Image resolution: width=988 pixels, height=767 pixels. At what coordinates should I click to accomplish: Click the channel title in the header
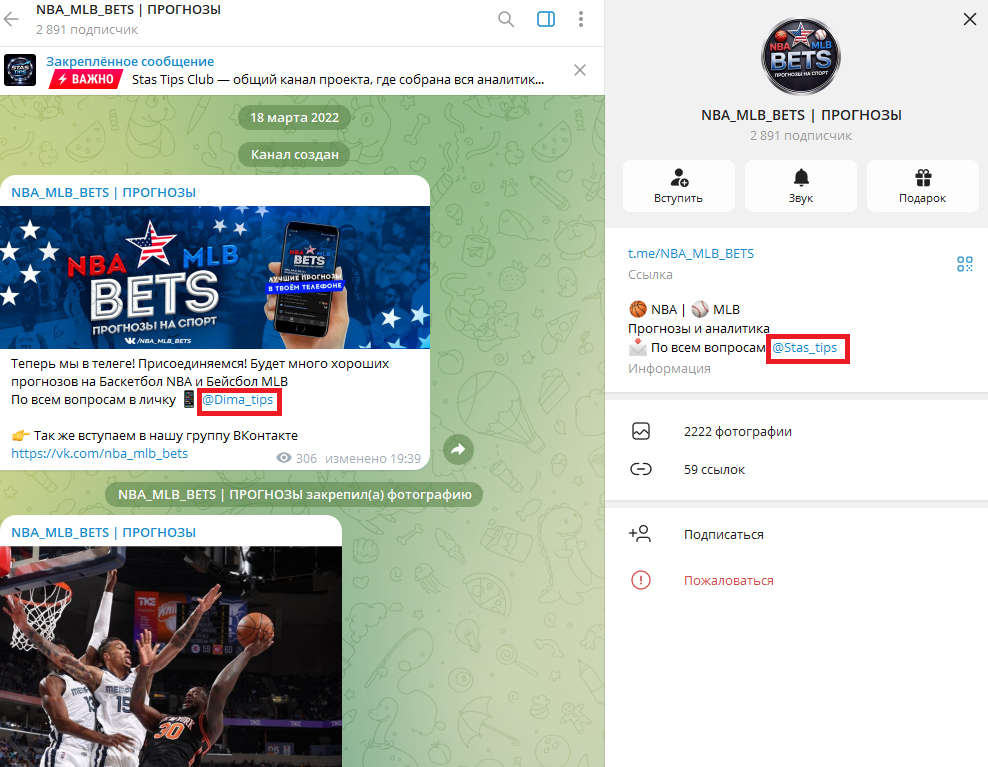(x=129, y=10)
